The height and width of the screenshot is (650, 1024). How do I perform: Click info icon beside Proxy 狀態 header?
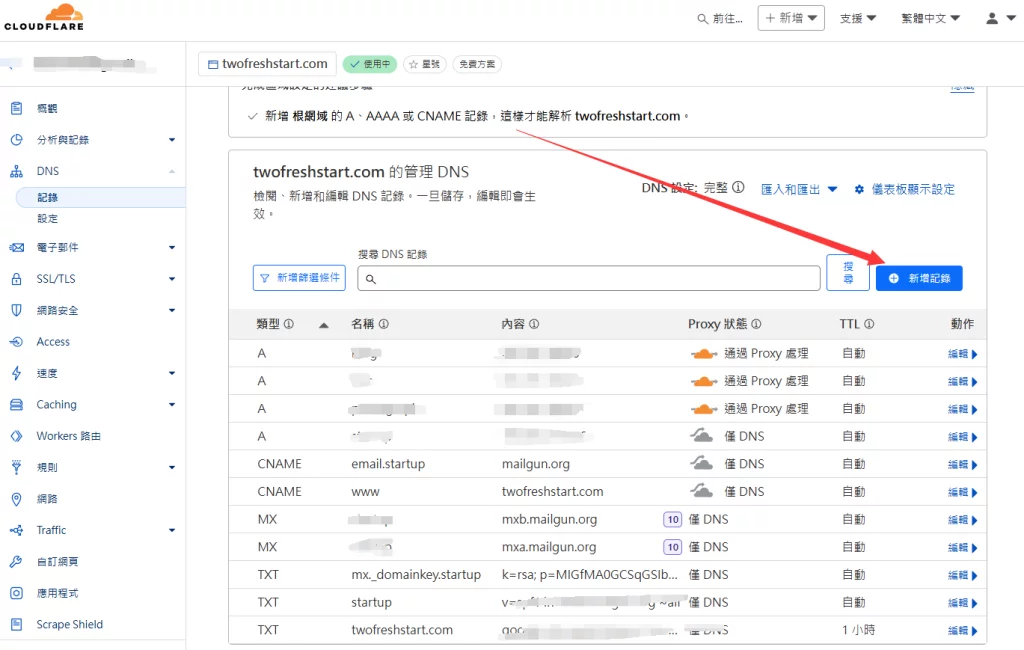(756, 324)
